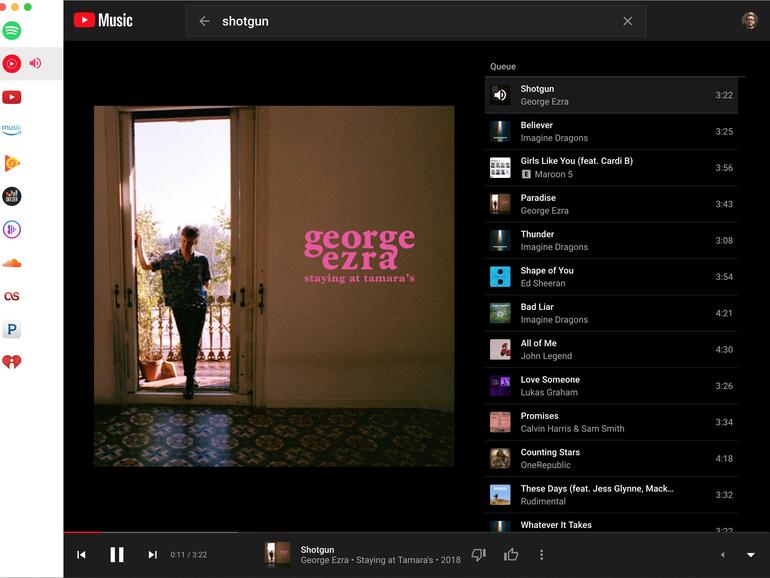Viewport: 770px width, 578px height.
Task: Open the account profile avatar
Action: tap(750, 20)
